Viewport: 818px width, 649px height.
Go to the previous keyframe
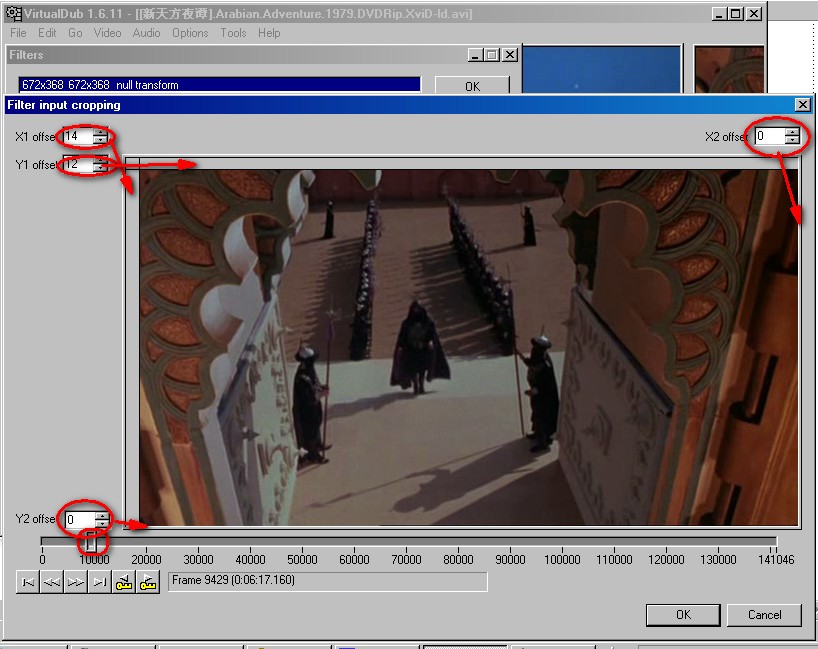tap(124, 582)
